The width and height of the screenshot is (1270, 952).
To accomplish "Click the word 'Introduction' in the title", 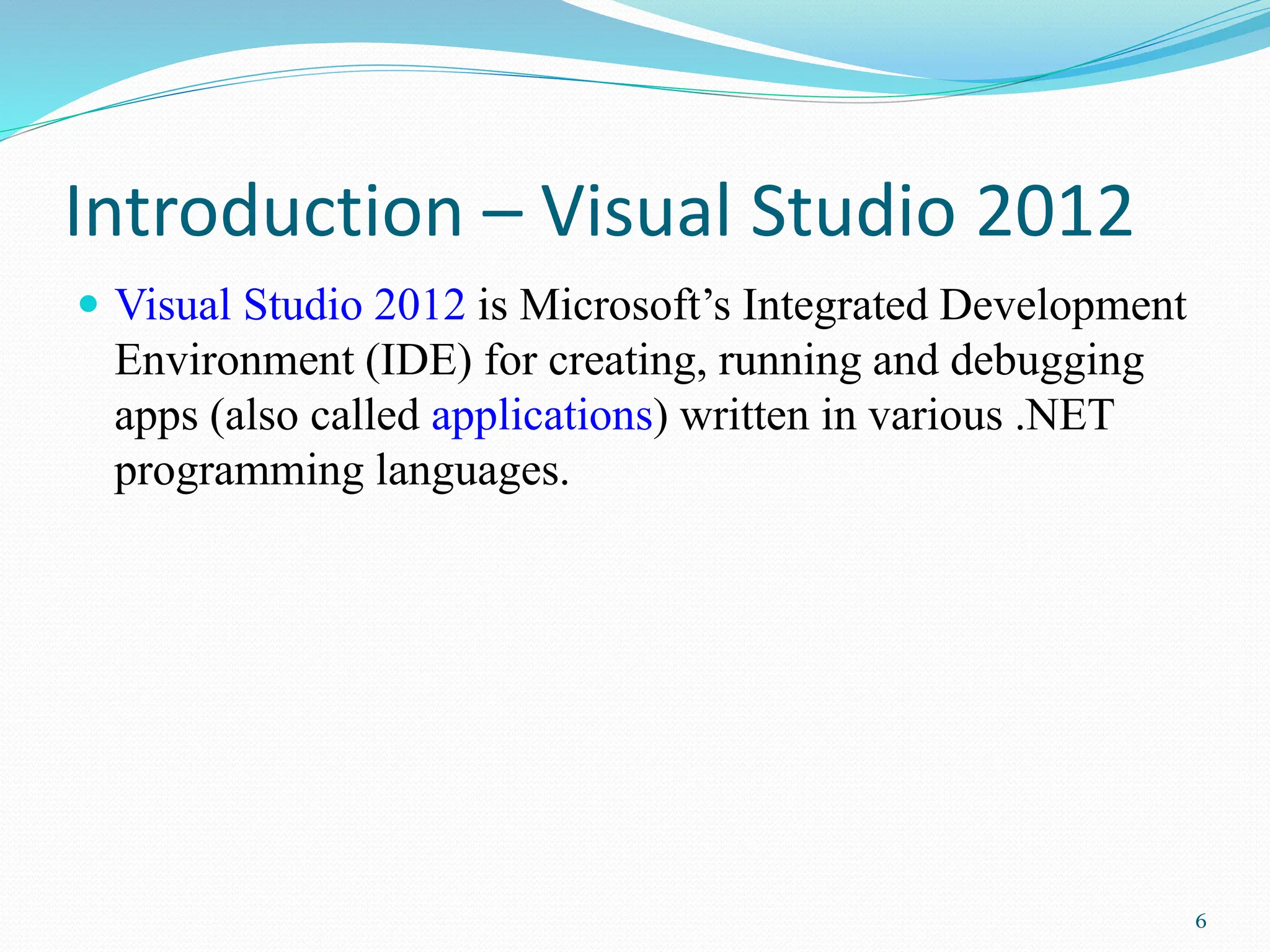I will [264, 211].
